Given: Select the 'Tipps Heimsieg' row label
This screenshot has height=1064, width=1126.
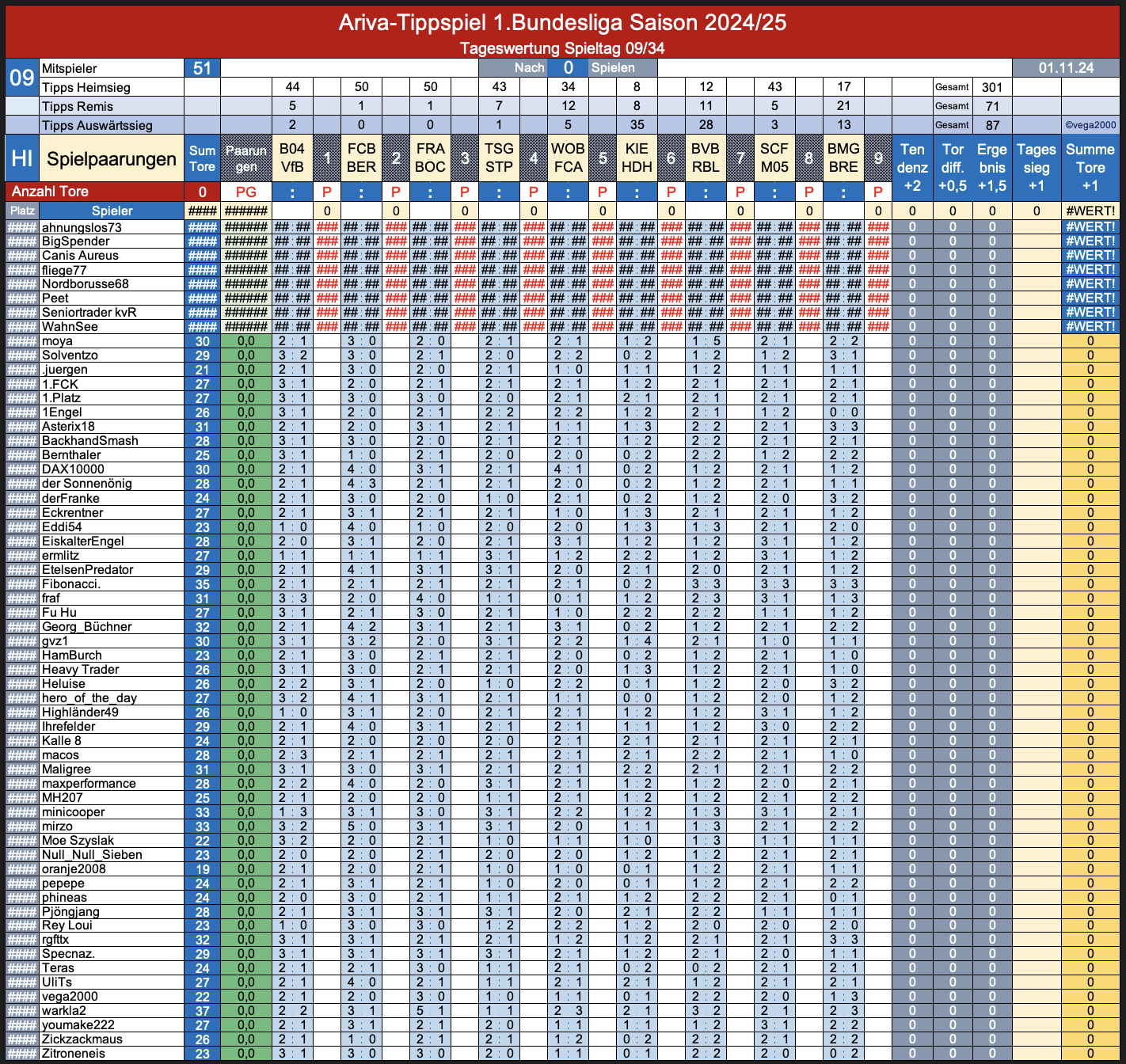Looking at the screenshot, I should (x=112, y=87).
